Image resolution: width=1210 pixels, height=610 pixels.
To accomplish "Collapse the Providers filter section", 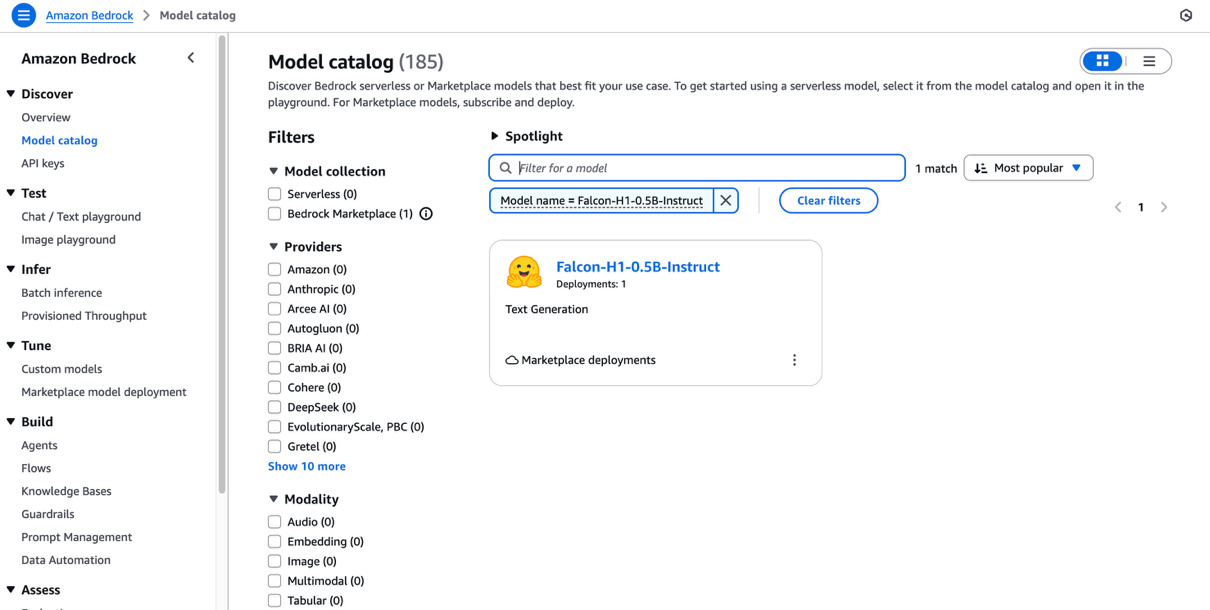I will coord(274,247).
